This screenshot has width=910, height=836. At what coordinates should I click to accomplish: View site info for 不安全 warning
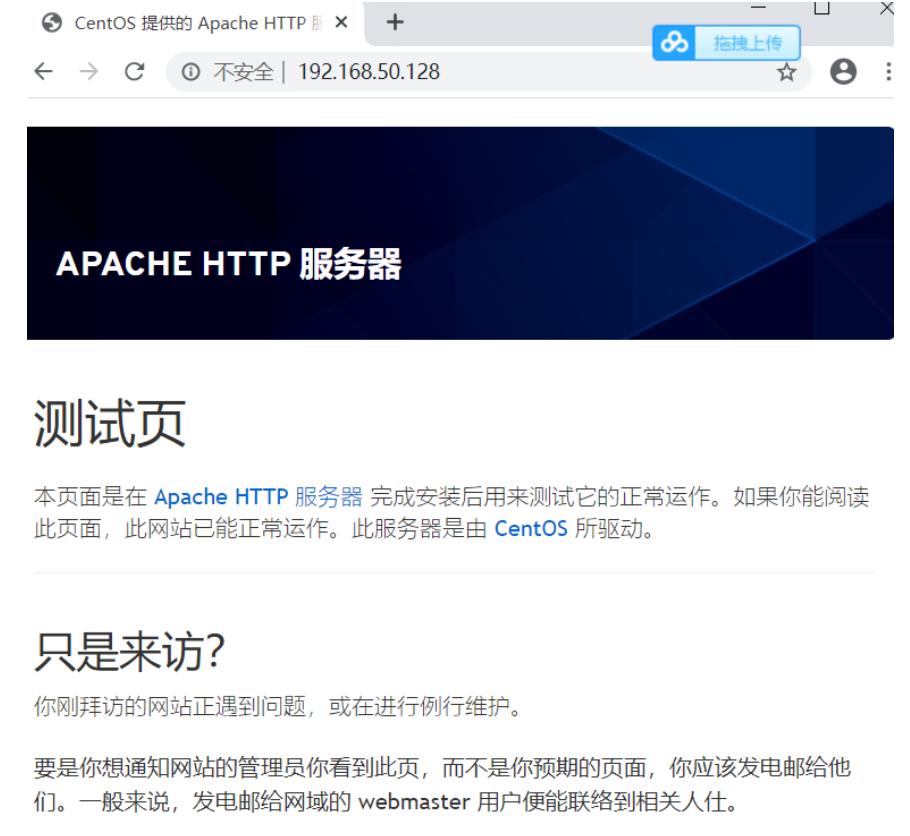coord(190,72)
